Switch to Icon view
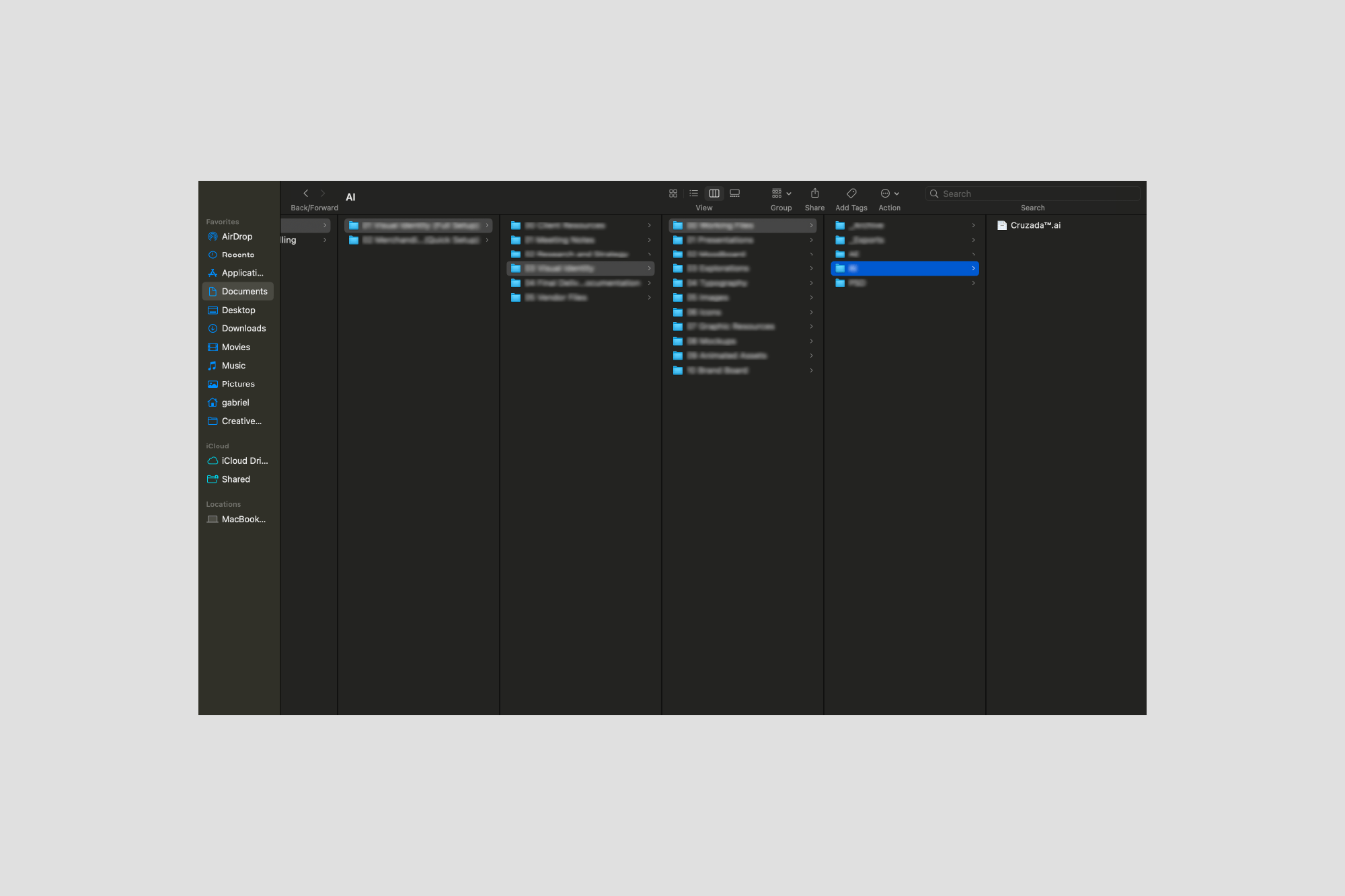 tap(672, 193)
